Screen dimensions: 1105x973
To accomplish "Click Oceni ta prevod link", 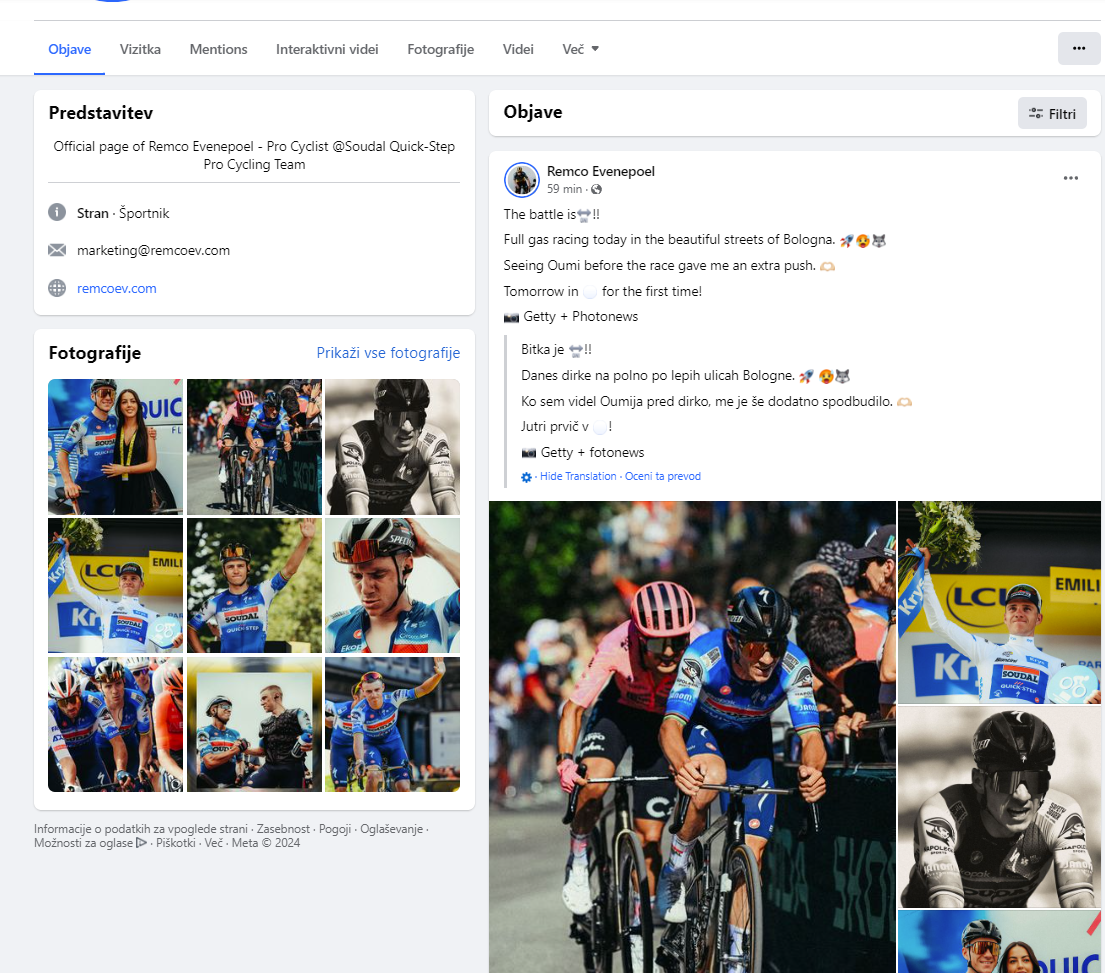I will click(x=663, y=477).
